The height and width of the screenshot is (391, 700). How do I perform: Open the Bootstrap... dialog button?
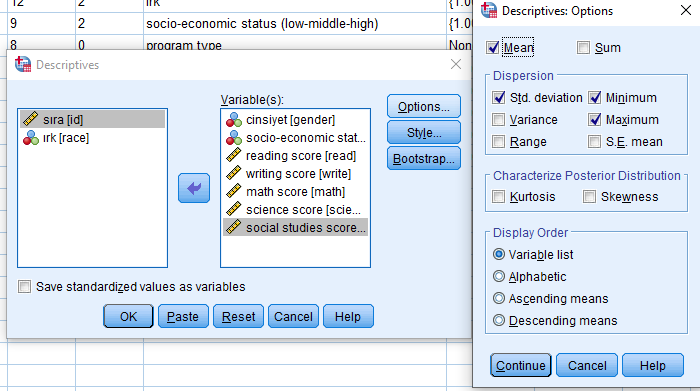click(x=424, y=158)
